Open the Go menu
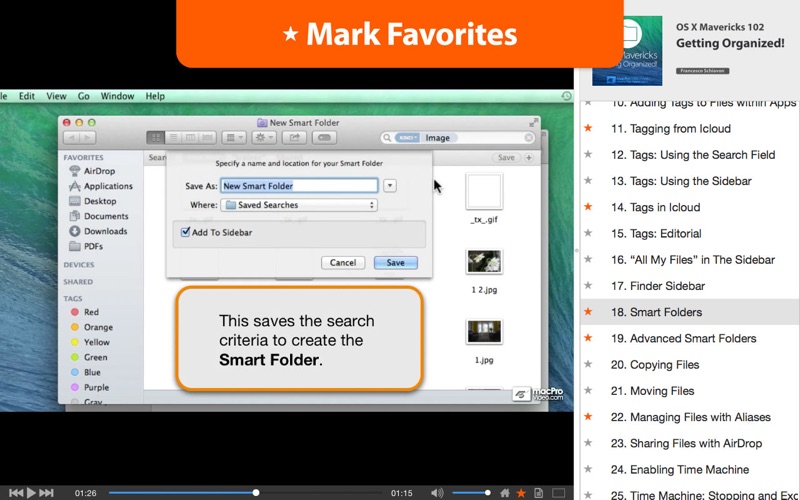Screen dimensions: 800x500 click(84, 96)
